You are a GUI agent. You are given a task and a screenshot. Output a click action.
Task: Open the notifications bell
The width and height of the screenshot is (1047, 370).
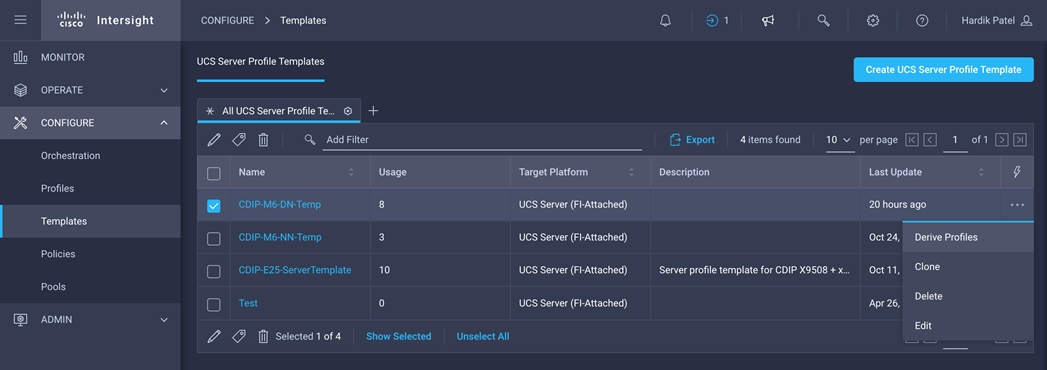(665, 21)
